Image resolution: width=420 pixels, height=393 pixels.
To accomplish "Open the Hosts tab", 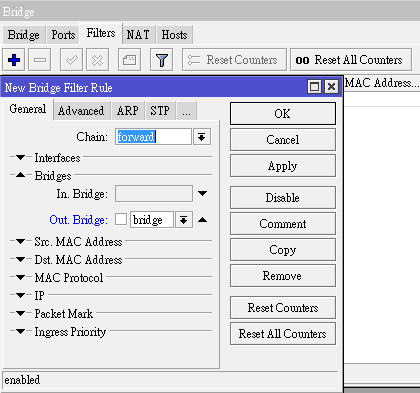I will click(174, 35).
